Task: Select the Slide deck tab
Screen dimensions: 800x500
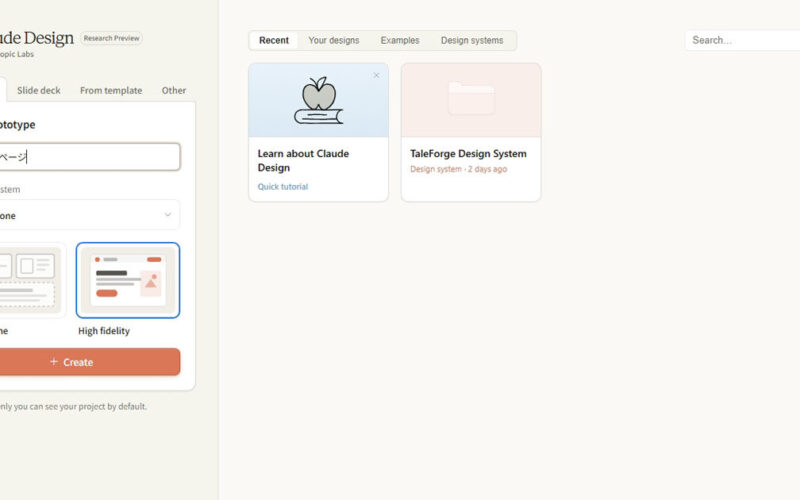Action: [x=39, y=90]
